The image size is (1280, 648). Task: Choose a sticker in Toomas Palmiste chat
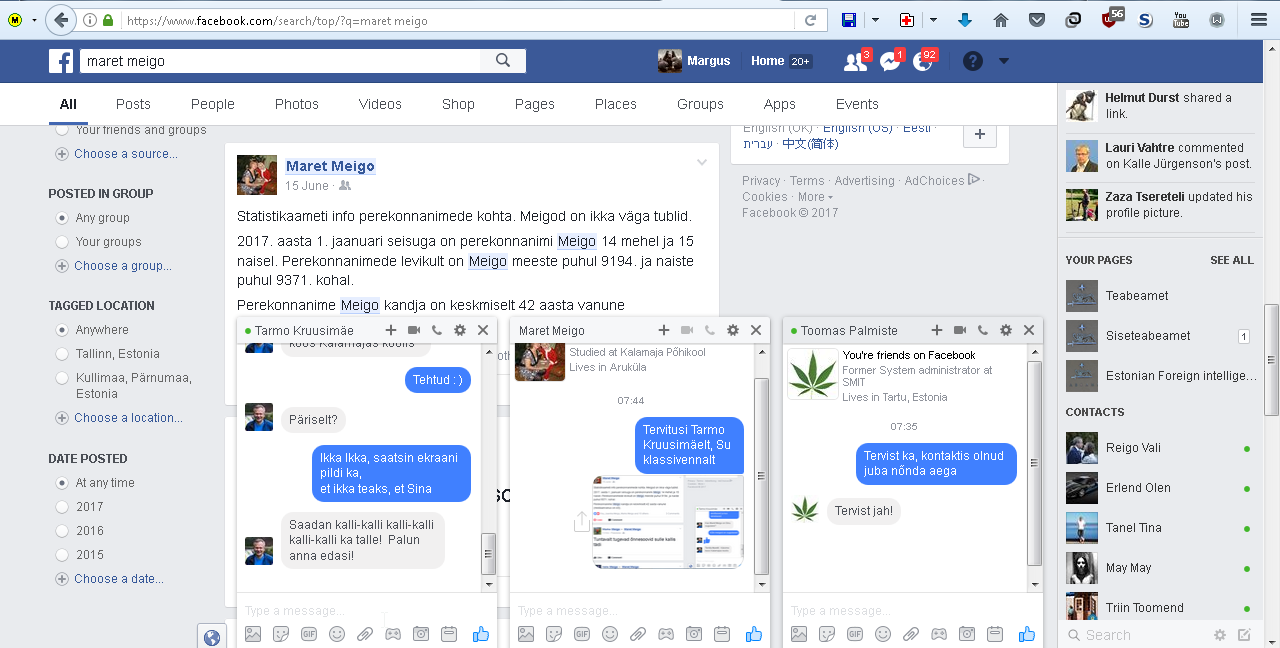pyautogui.click(x=827, y=633)
